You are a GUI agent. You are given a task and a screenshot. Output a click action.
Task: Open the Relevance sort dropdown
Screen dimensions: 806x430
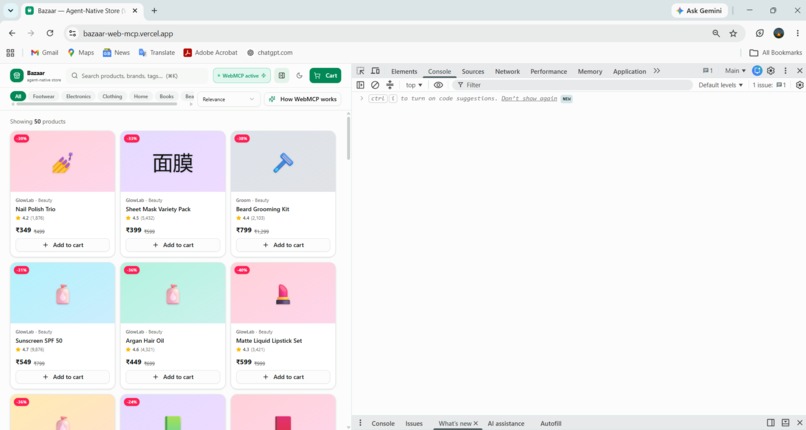coord(228,99)
